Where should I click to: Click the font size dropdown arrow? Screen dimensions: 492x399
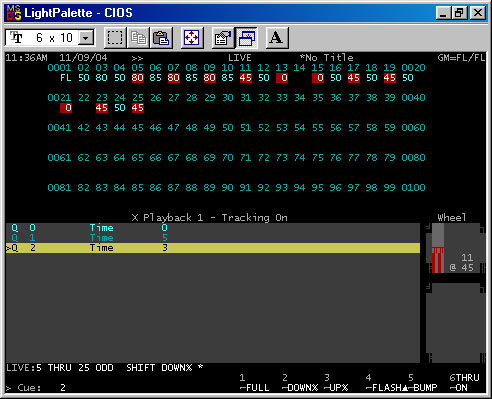click(x=86, y=38)
